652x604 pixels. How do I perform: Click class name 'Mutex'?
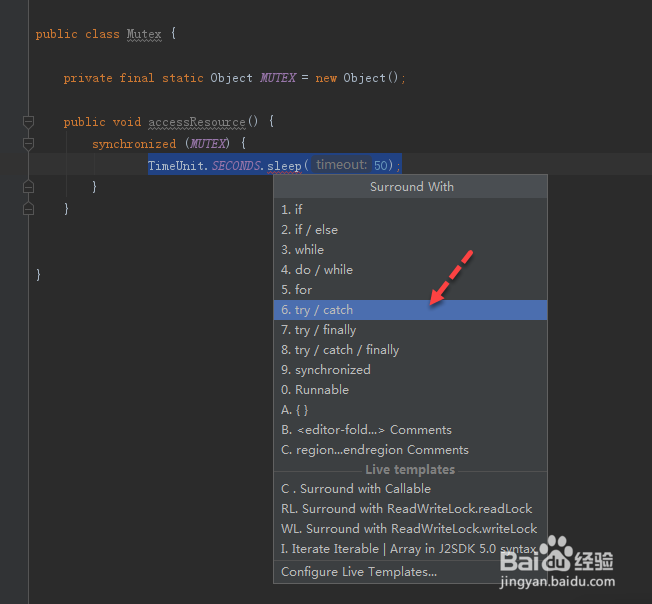tap(144, 34)
